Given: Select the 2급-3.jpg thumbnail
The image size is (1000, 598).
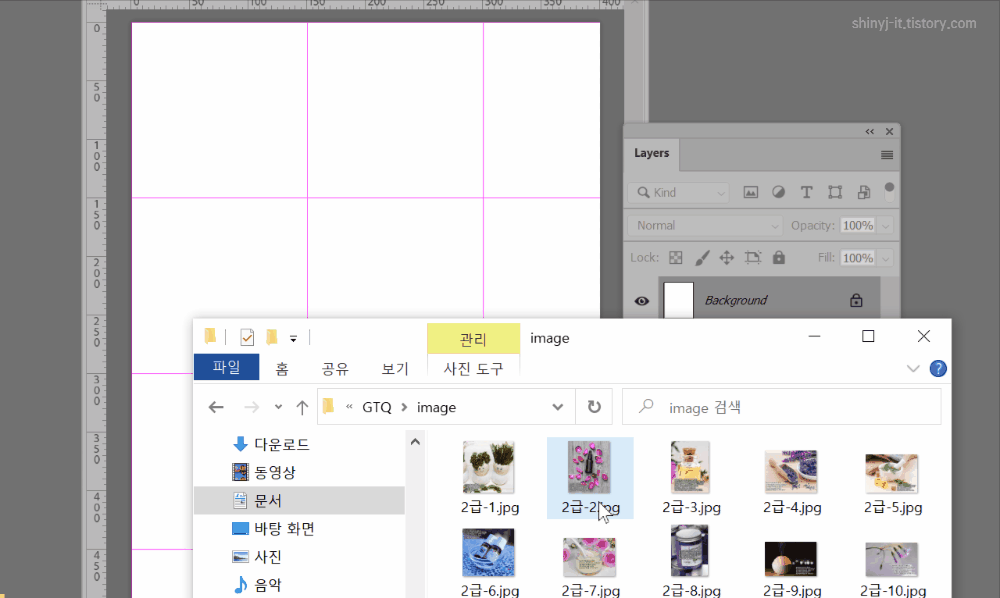Looking at the screenshot, I should (690, 467).
